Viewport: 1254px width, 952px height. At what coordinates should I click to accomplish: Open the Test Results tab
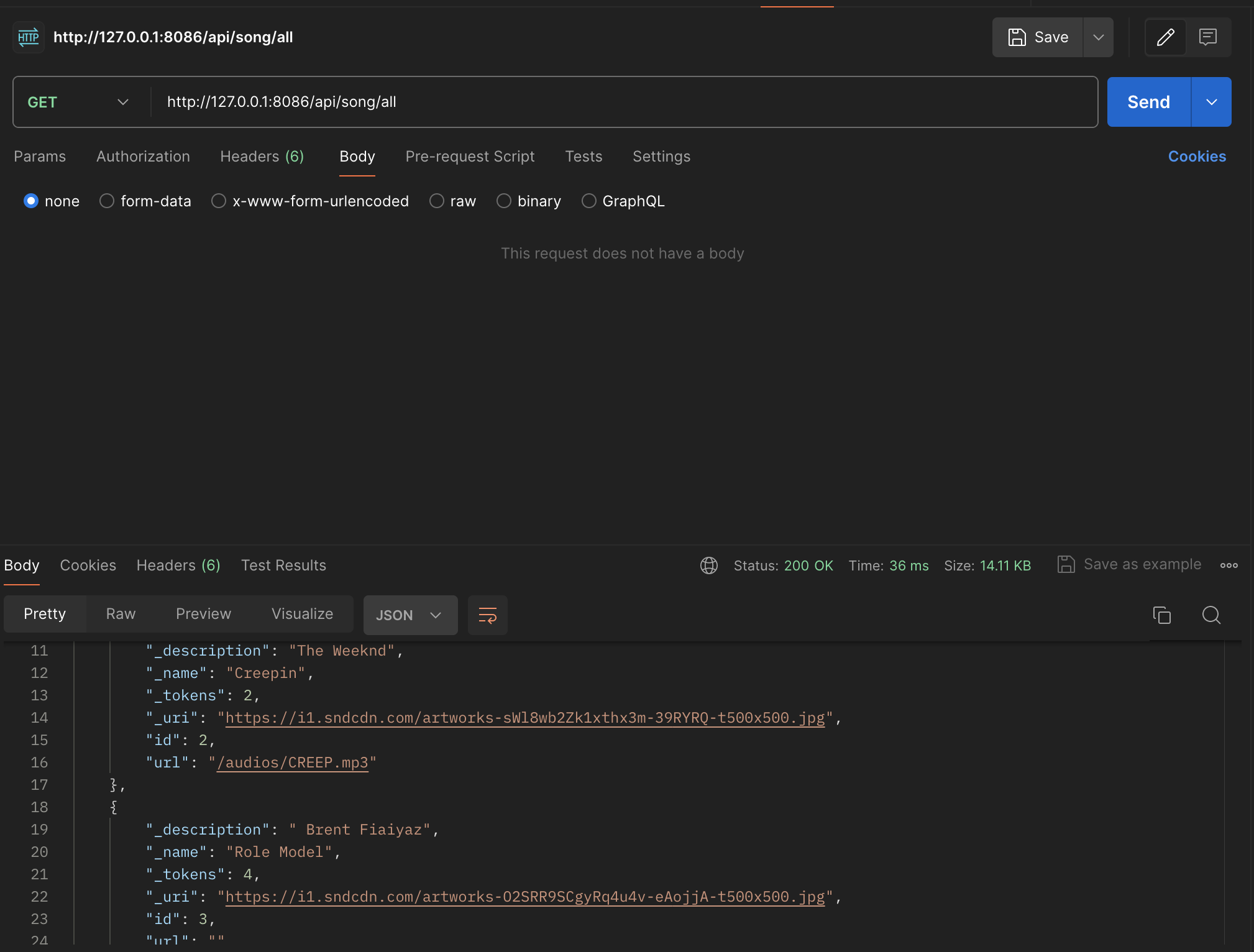click(x=283, y=565)
